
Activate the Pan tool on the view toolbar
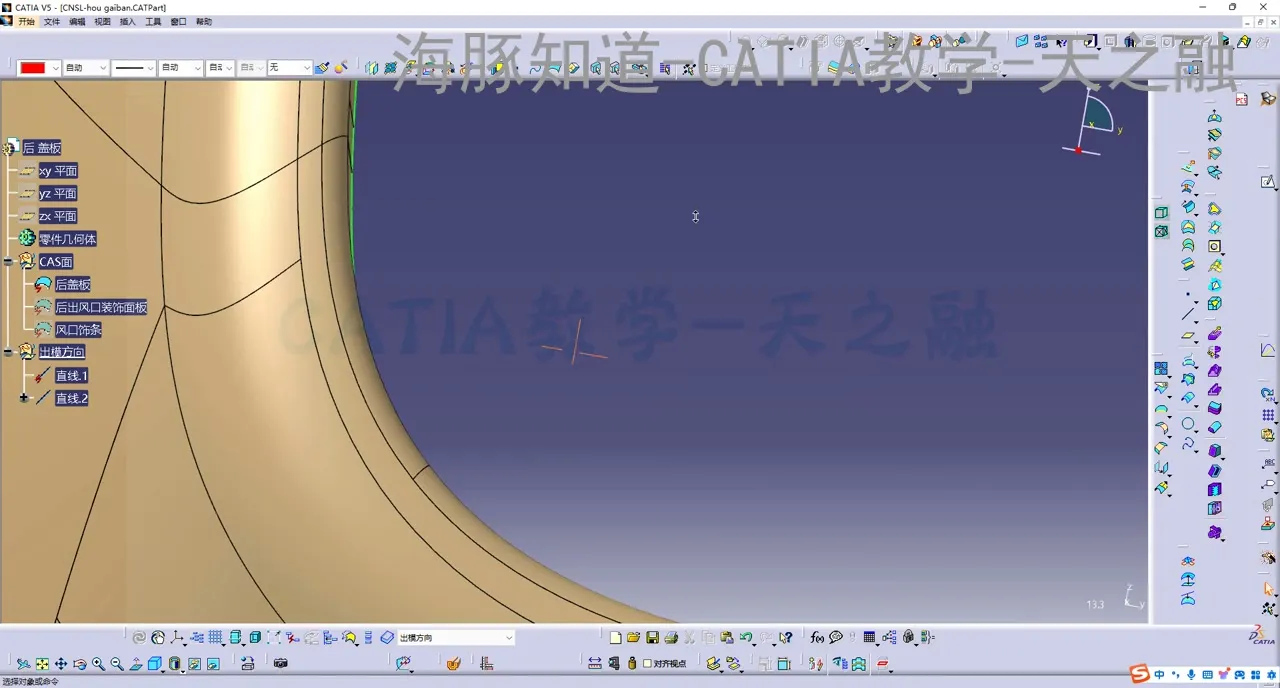pos(62,663)
